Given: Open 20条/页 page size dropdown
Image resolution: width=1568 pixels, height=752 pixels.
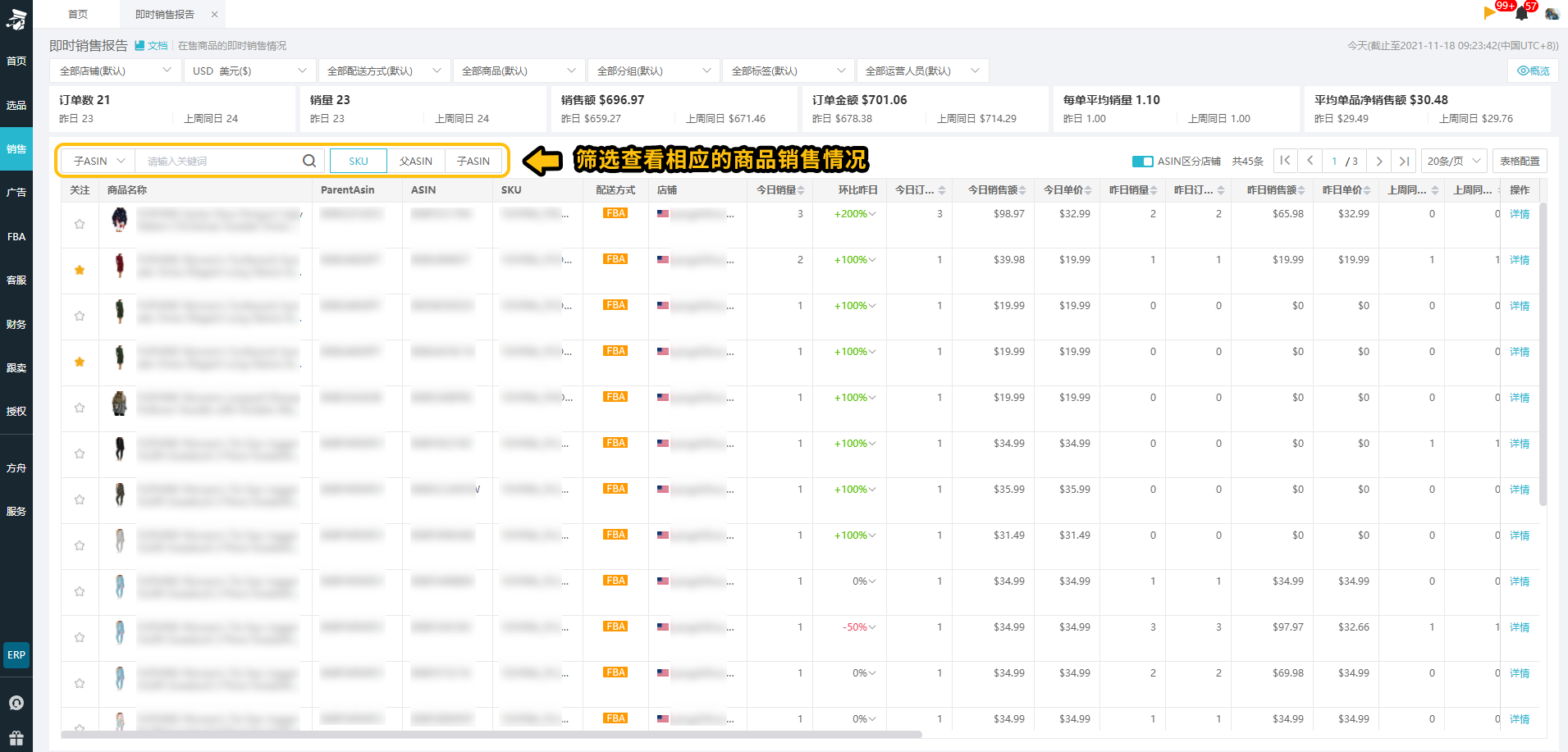Looking at the screenshot, I should pos(1454,161).
